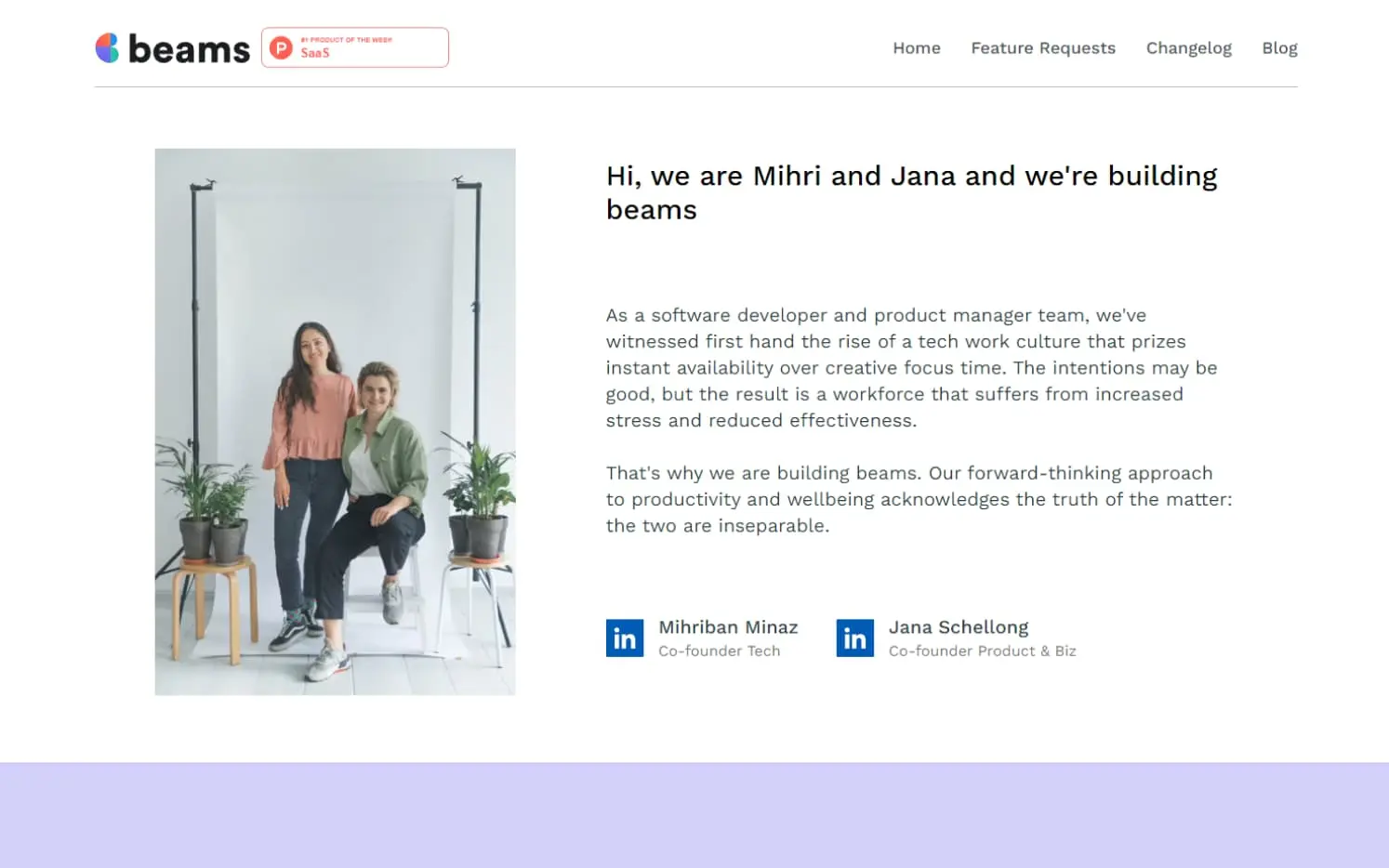Click the beams wordmark in the header

click(x=189, y=49)
